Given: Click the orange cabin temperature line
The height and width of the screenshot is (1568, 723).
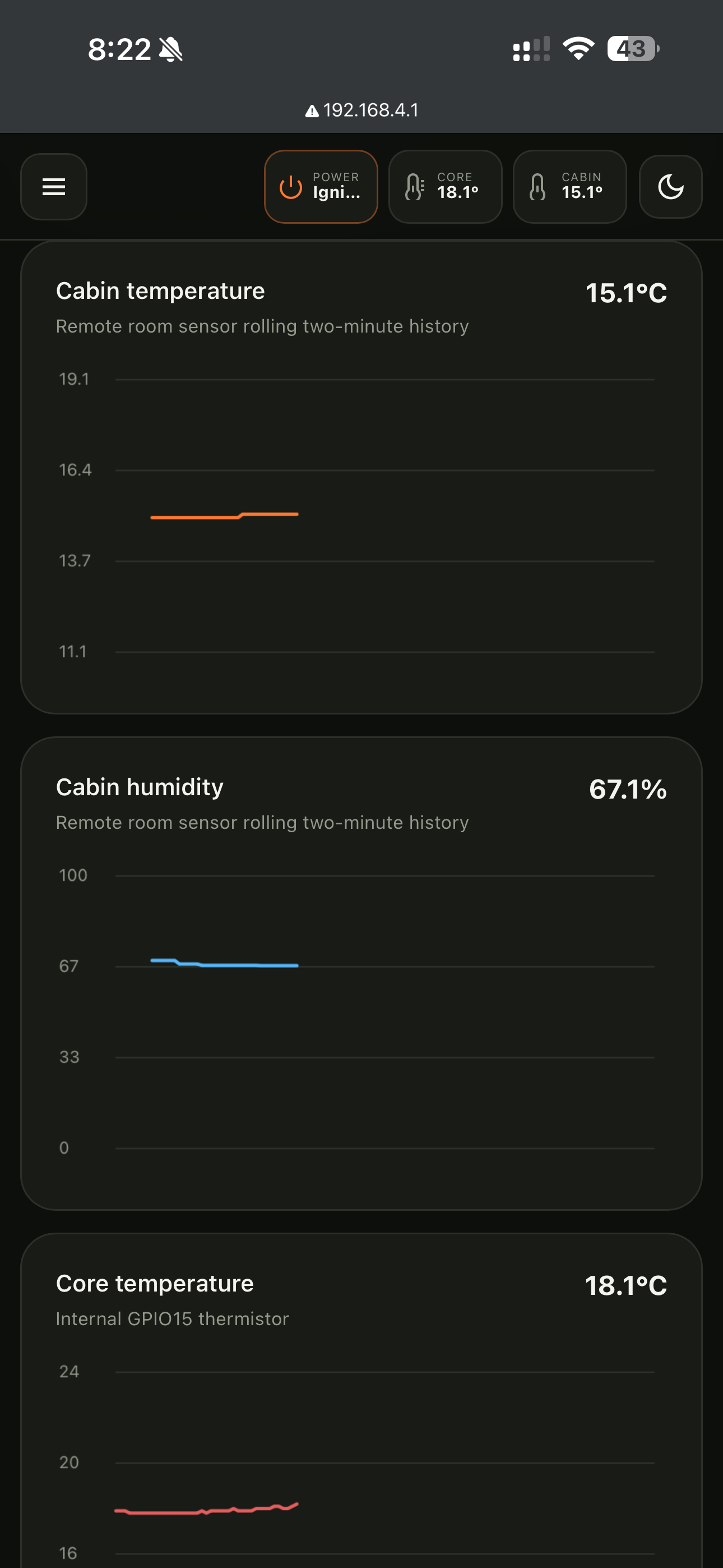Looking at the screenshot, I should 225,515.
